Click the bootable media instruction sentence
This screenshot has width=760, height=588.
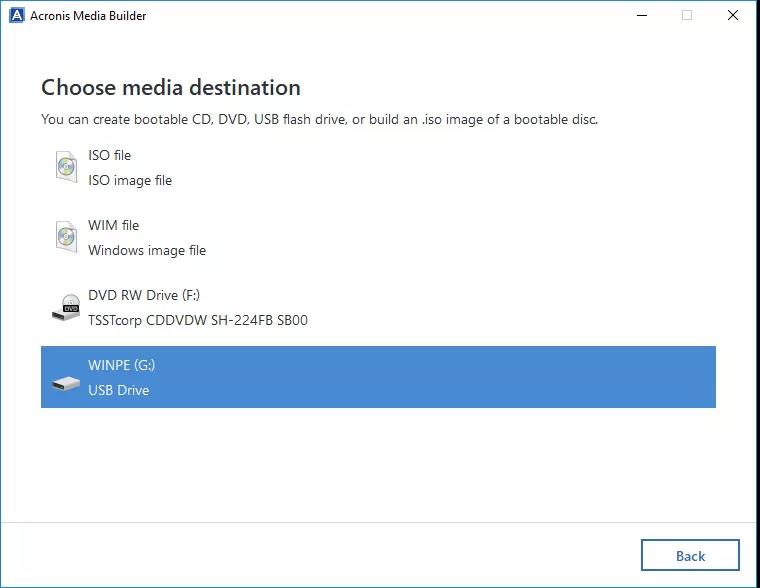[319, 119]
